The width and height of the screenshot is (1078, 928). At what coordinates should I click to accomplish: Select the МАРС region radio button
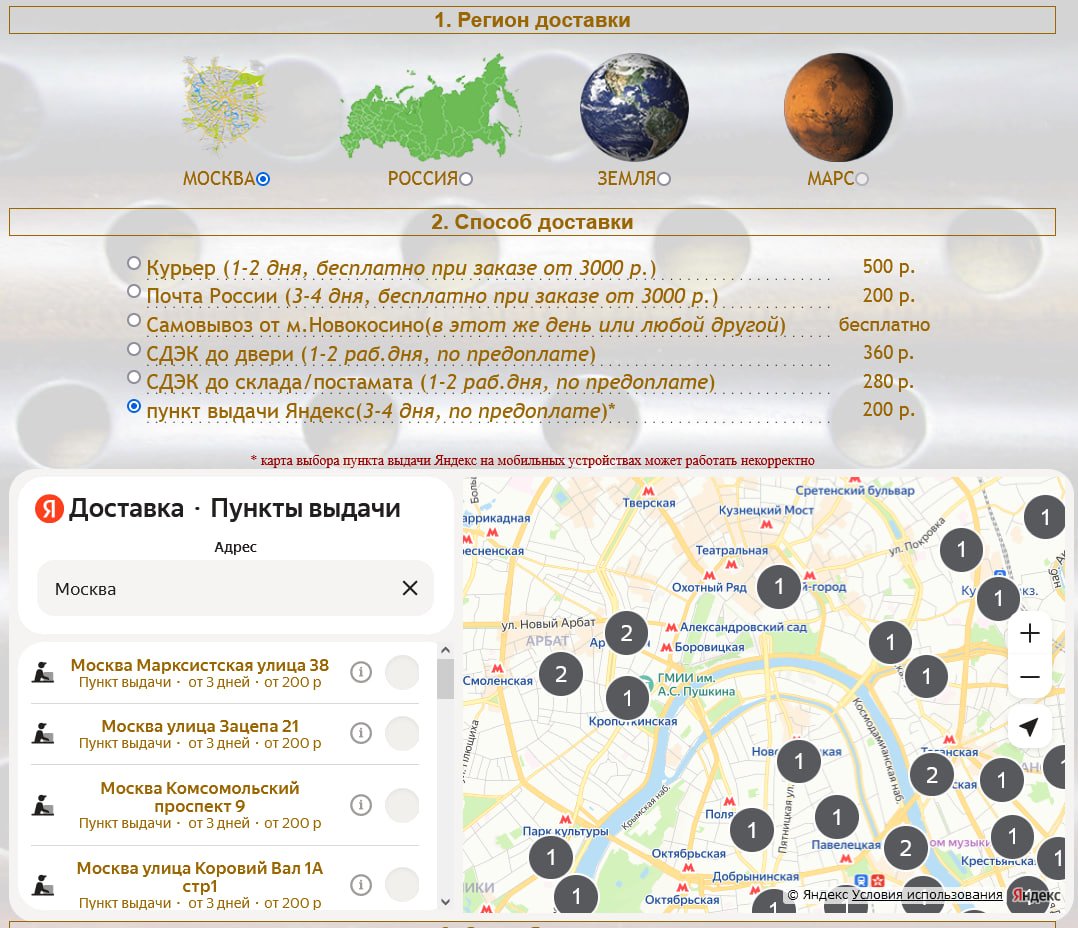[861, 179]
